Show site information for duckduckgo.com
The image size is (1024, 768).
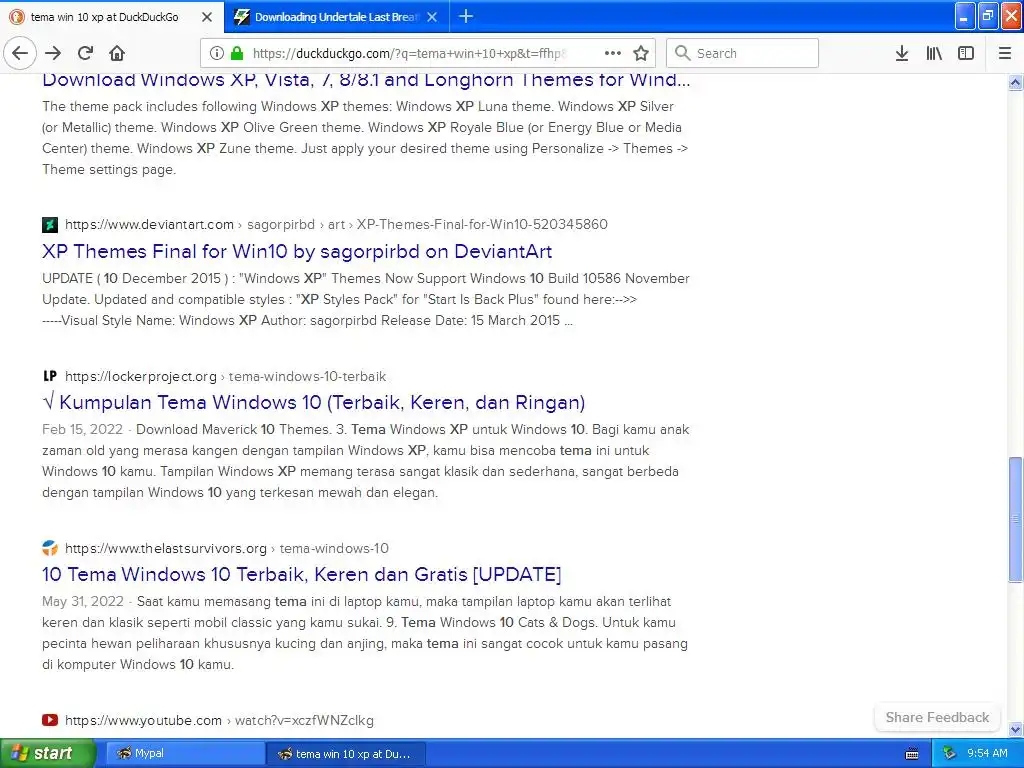point(217,54)
